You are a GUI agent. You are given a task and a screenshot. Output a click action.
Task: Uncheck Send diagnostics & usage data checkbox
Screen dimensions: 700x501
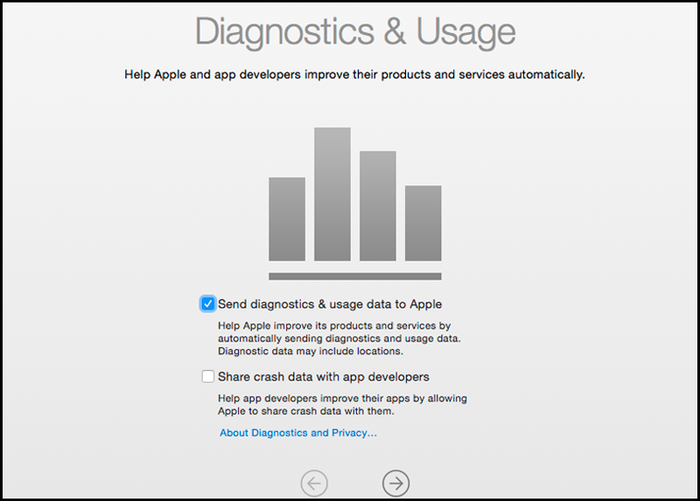pos(208,304)
